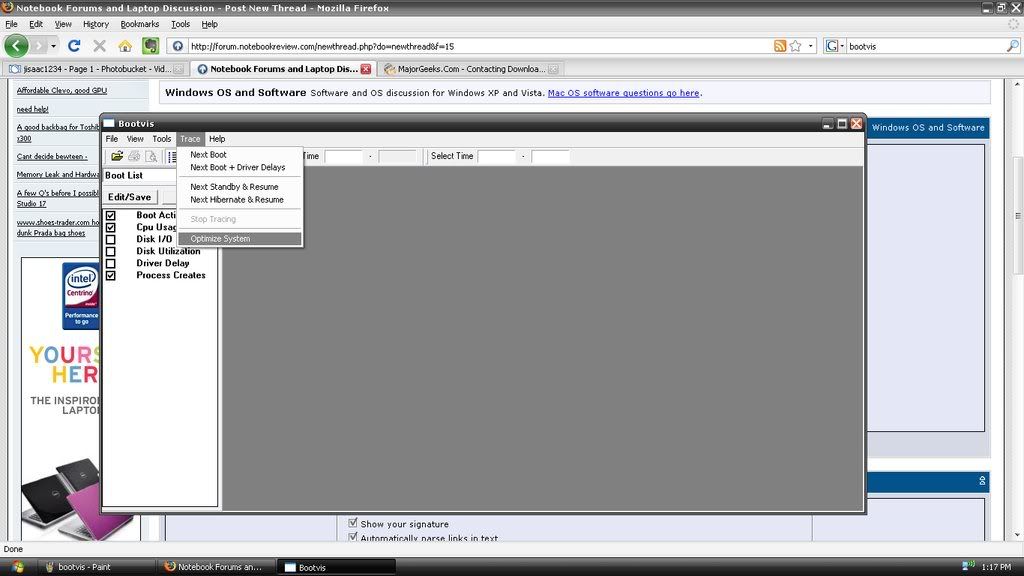
Task: Toggle Automatically parse links checkbox
Action: point(353,537)
